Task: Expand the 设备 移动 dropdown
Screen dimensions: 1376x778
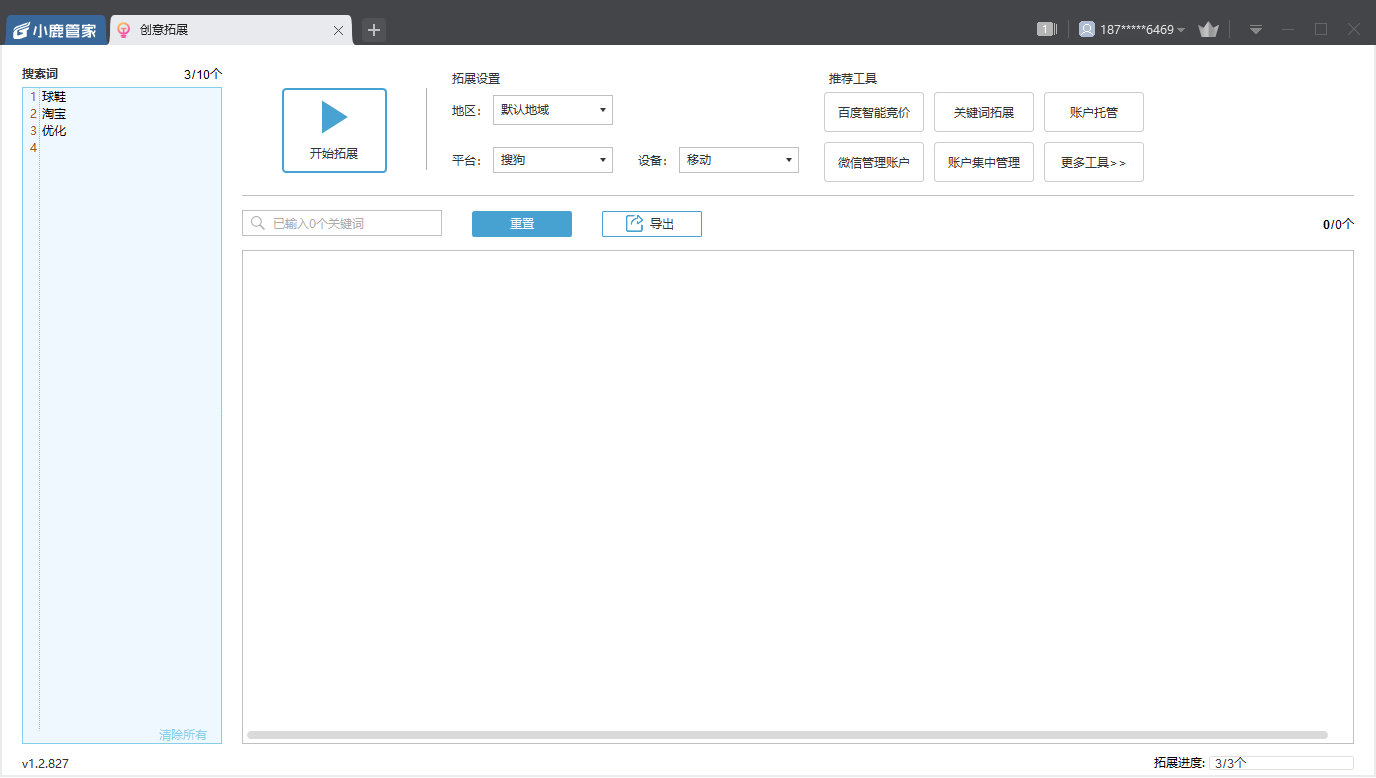Action: [739, 159]
